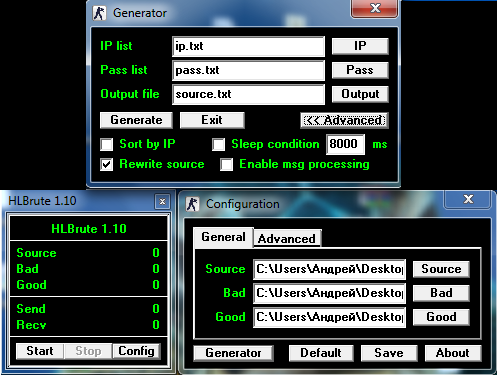Click the Start button in HLBrute
This screenshot has width=497, height=375.
(x=40, y=351)
